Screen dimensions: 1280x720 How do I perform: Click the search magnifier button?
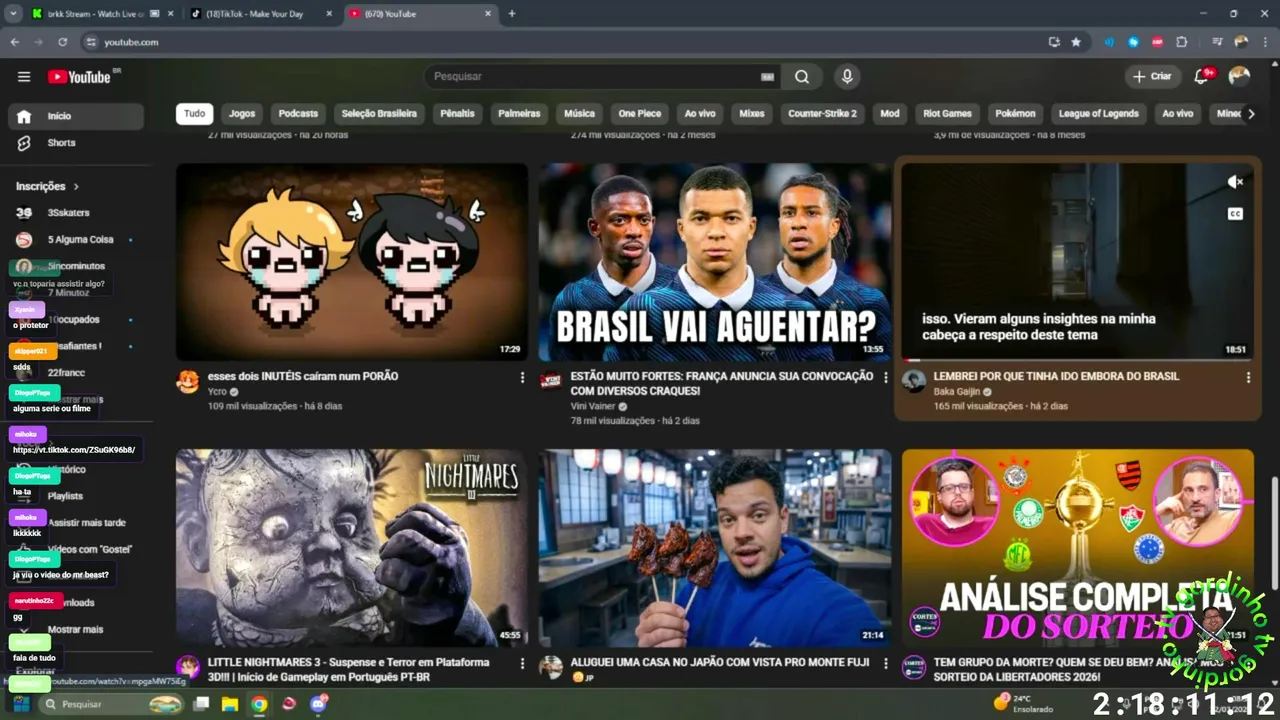pyautogui.click(x=802, y=77)
